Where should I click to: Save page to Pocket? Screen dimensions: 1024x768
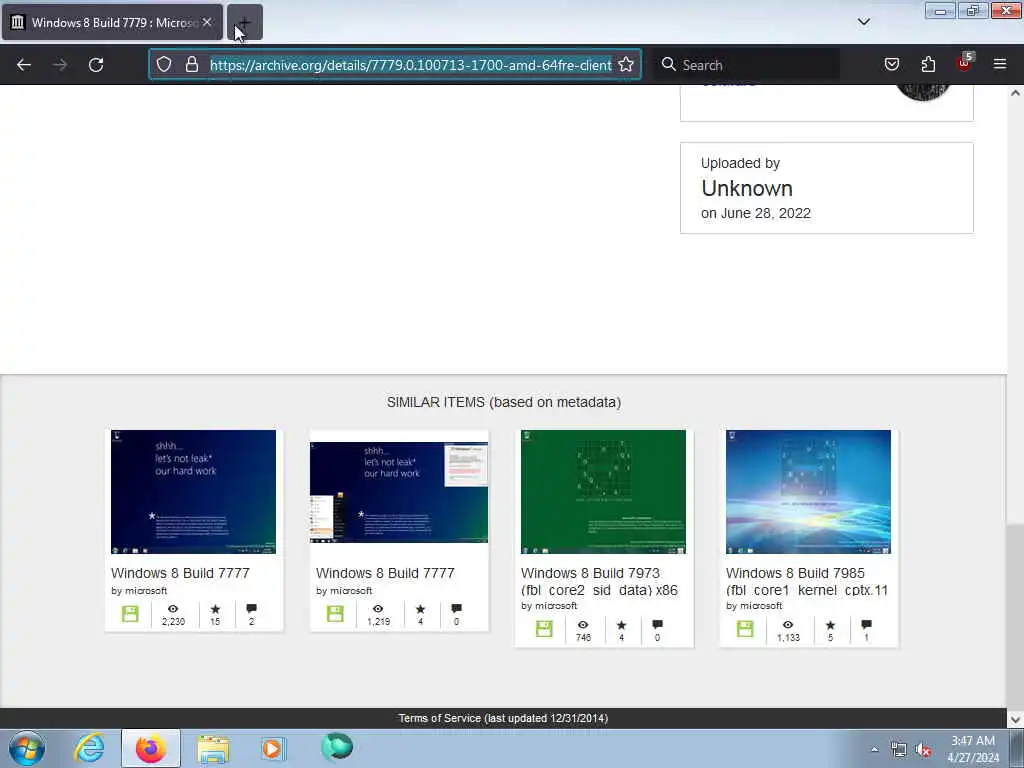pyautogui.click(x=891, y=65)
